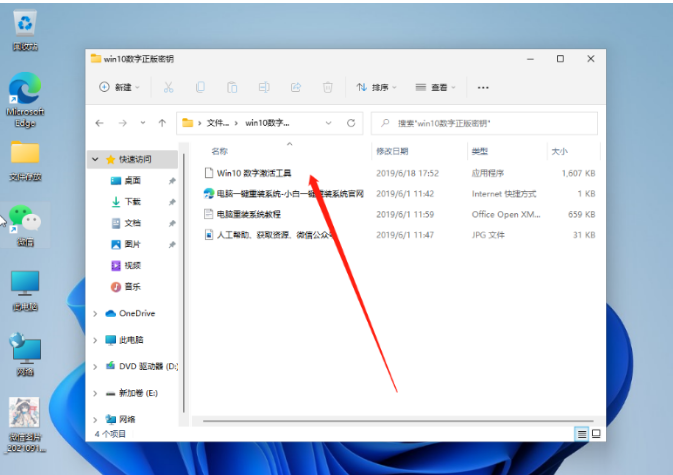Image resolution: width=673 pixels, height=475 pixels.
Task: Open 桌面 in quick access
Action: tap(132, 181)
